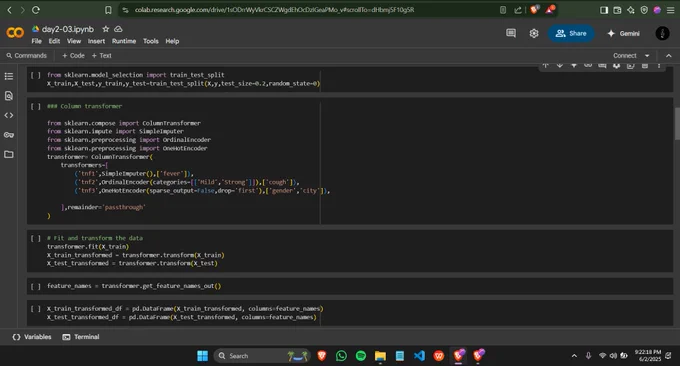680x366 pixels.
Task: Collapse the header with the chevron up
Action: (668, 56)
